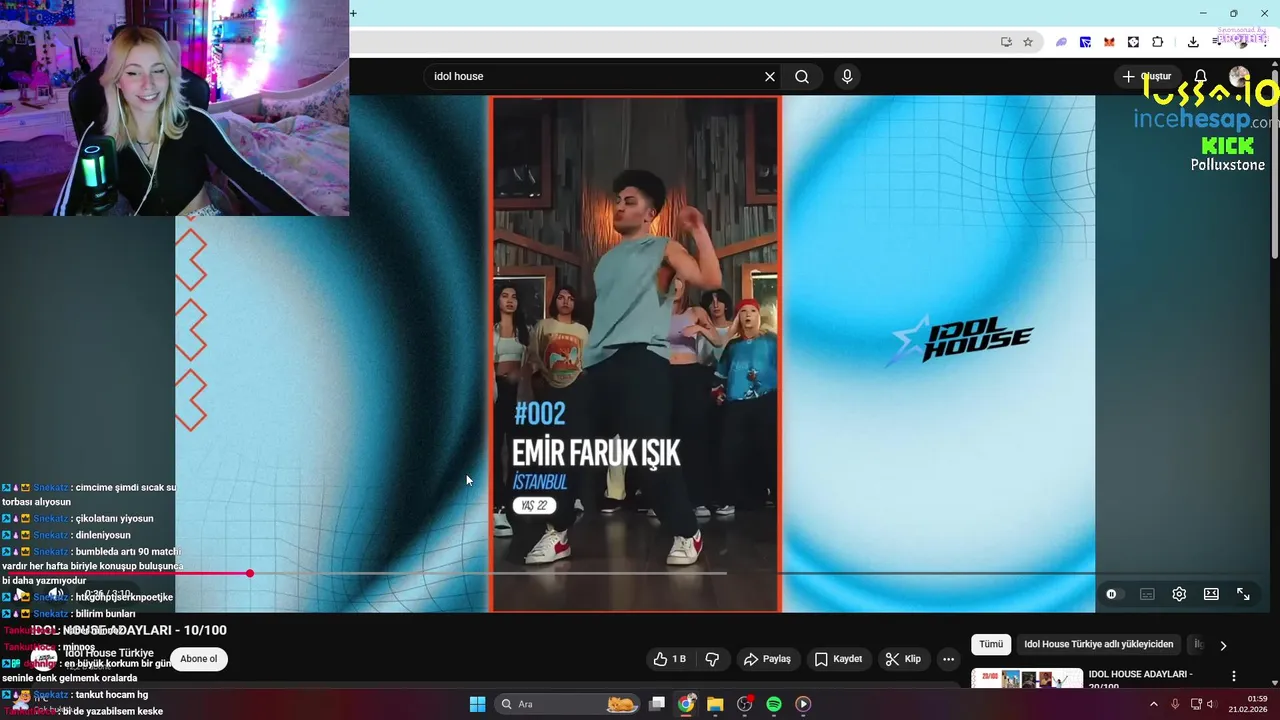The height and width of the screenshot is (720, 1280).
Task: Like the video with thumbs up
Action: [x=670, y=659]
